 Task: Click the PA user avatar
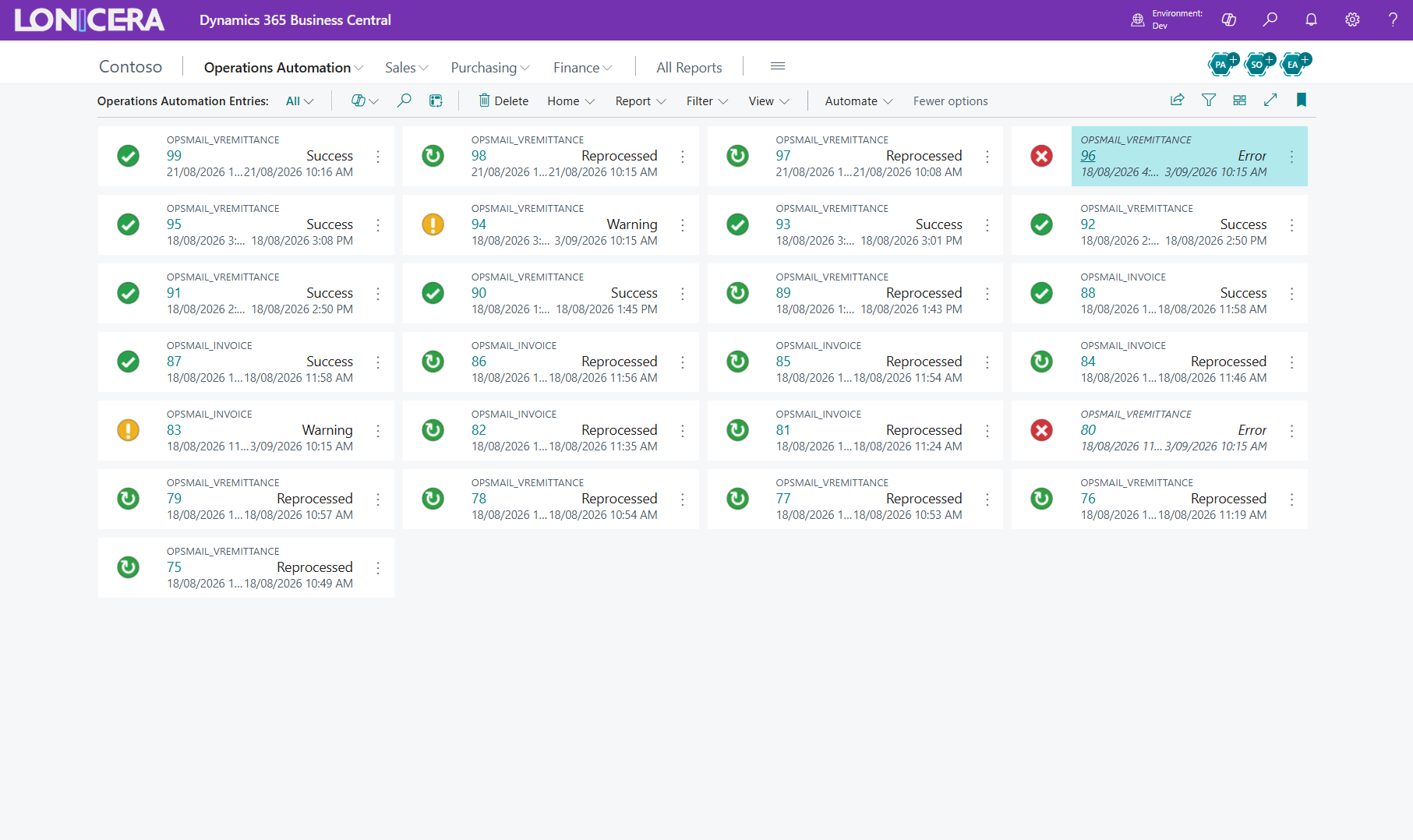point(1221,64)
